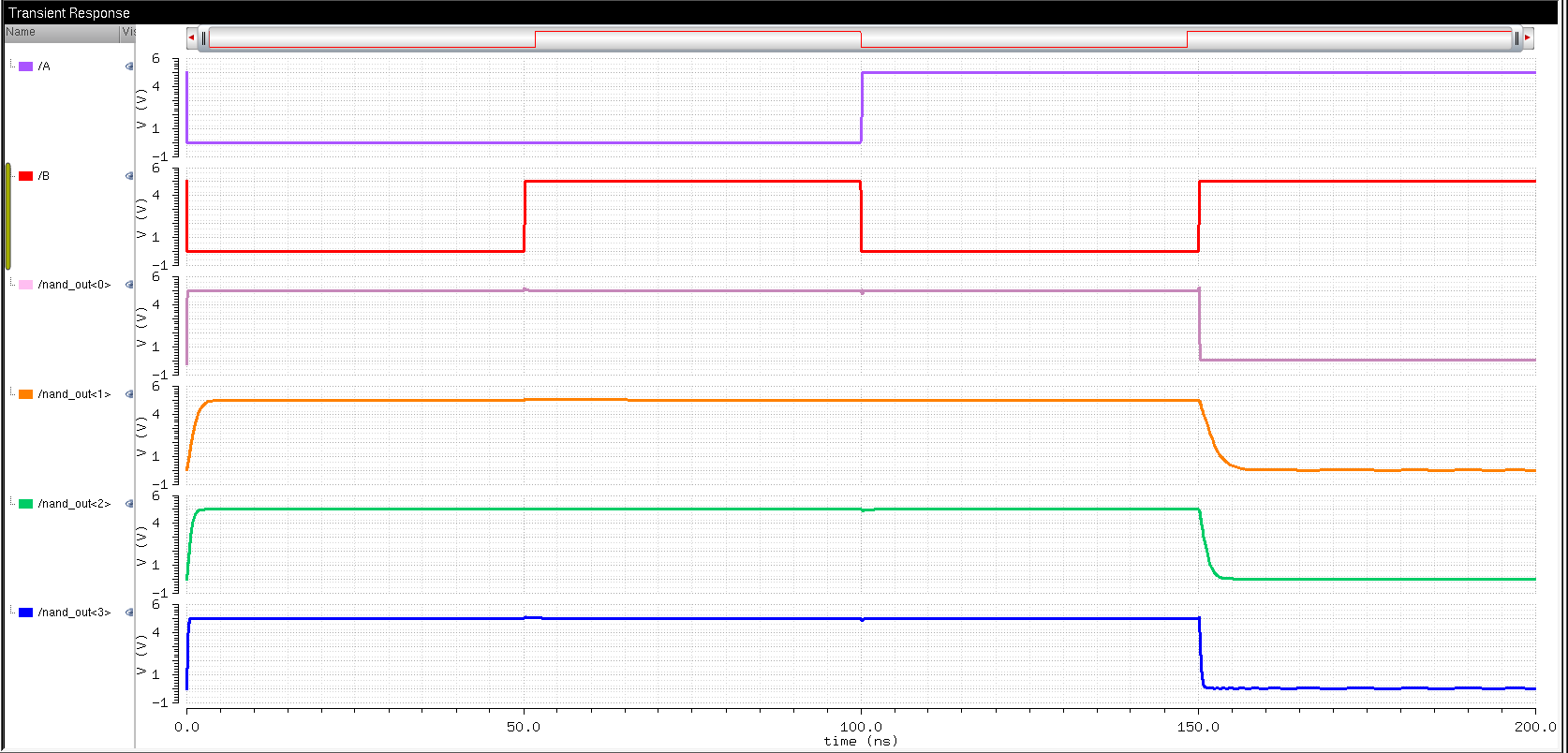Toggle visibility eye for signal /A

129,66
